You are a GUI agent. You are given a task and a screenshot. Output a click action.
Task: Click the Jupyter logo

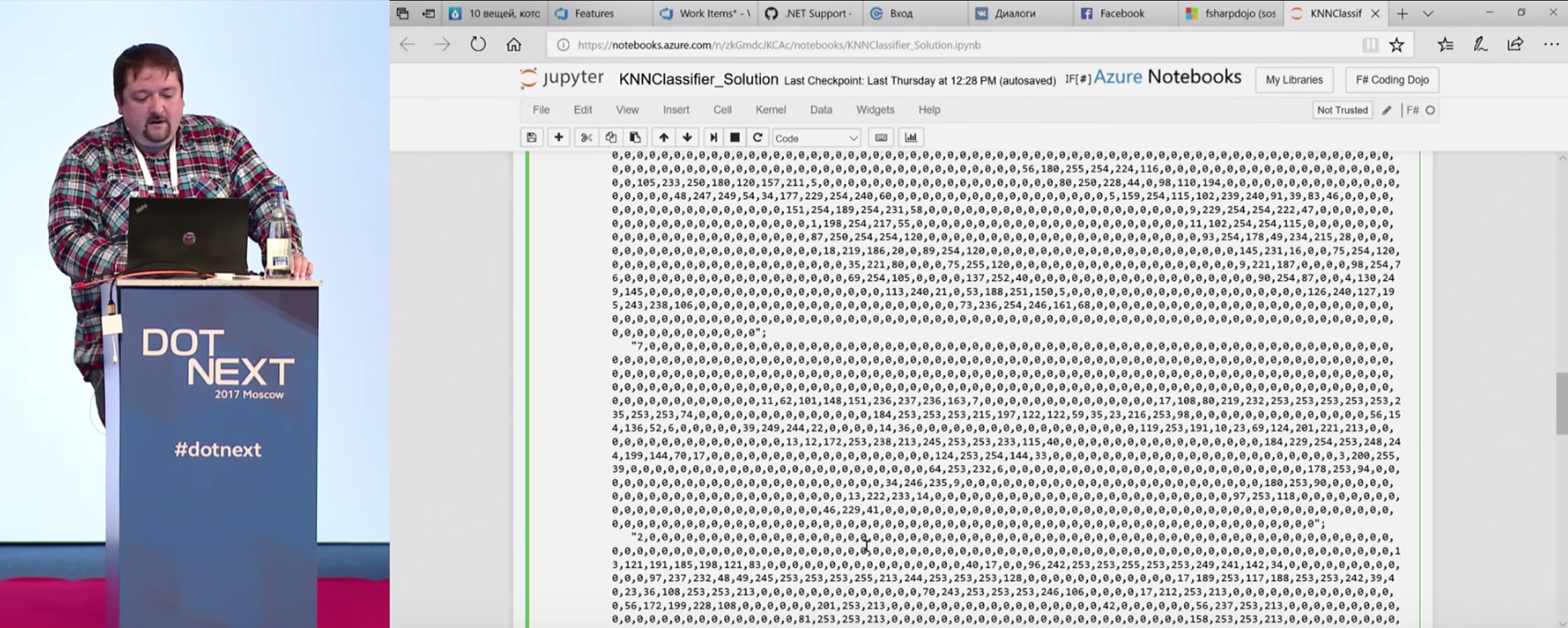pyautogui.click(x=562, y=78)
